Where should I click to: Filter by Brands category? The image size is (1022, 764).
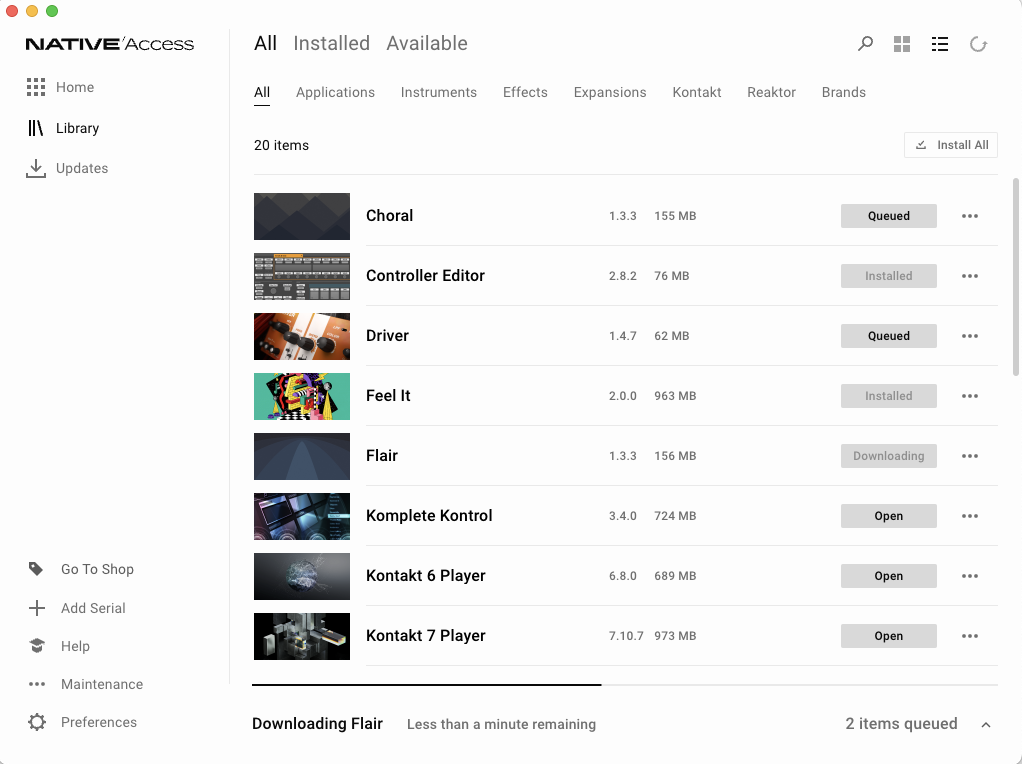click(x=843, y=92)
